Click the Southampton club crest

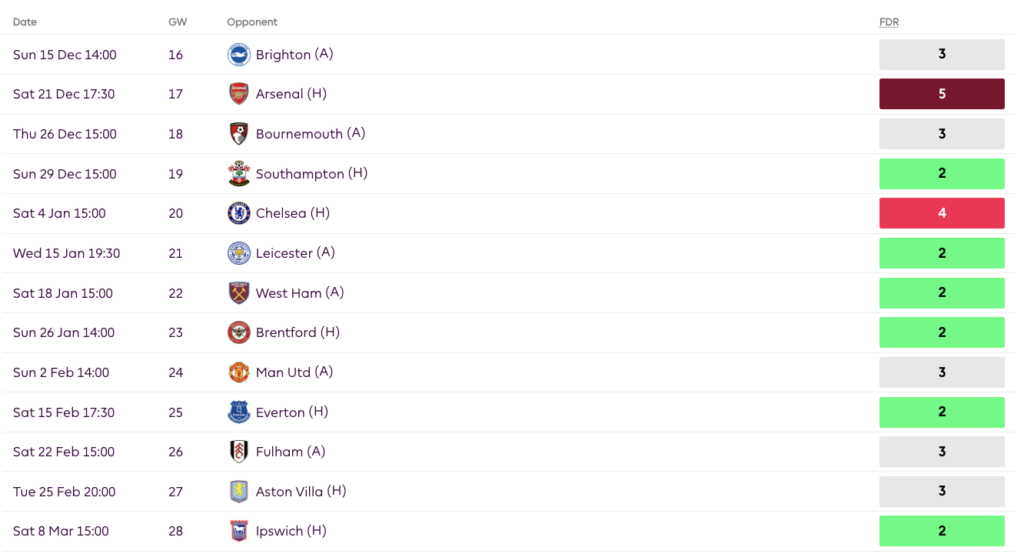click(238, 174)
